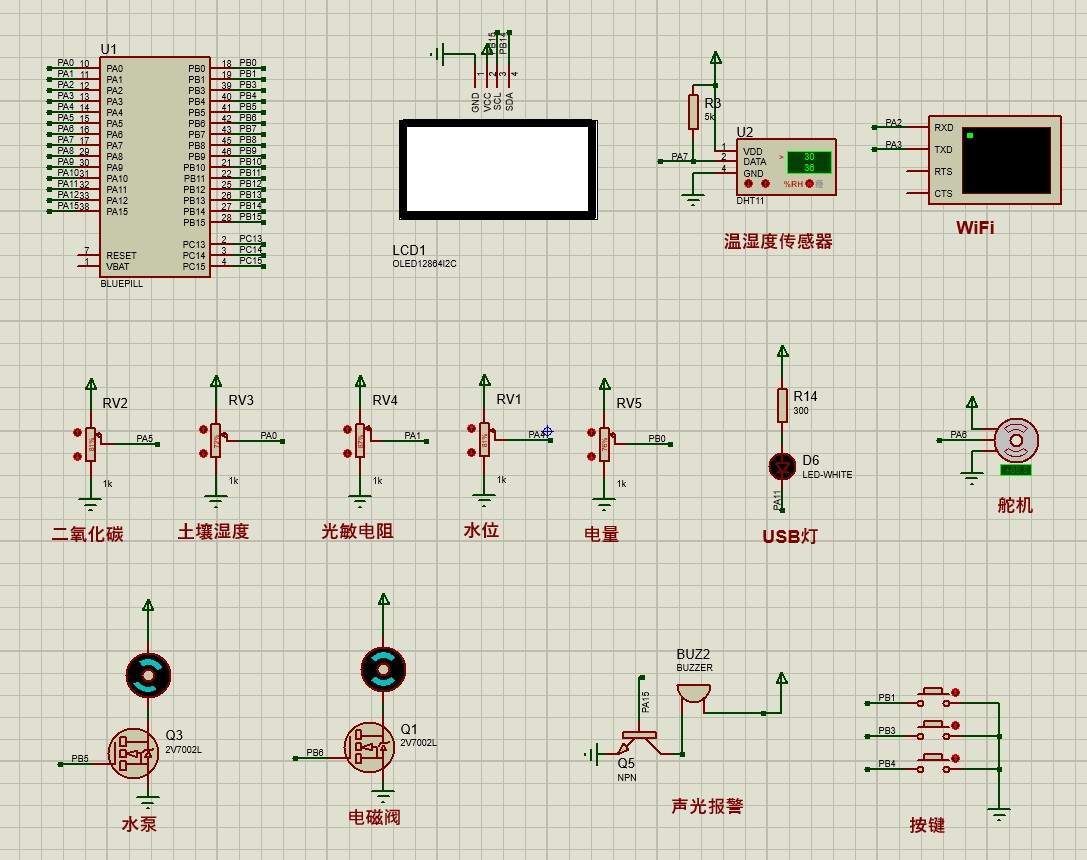
Task: Increase RV1 water level with upper red dot
Action: coord(471,429)
